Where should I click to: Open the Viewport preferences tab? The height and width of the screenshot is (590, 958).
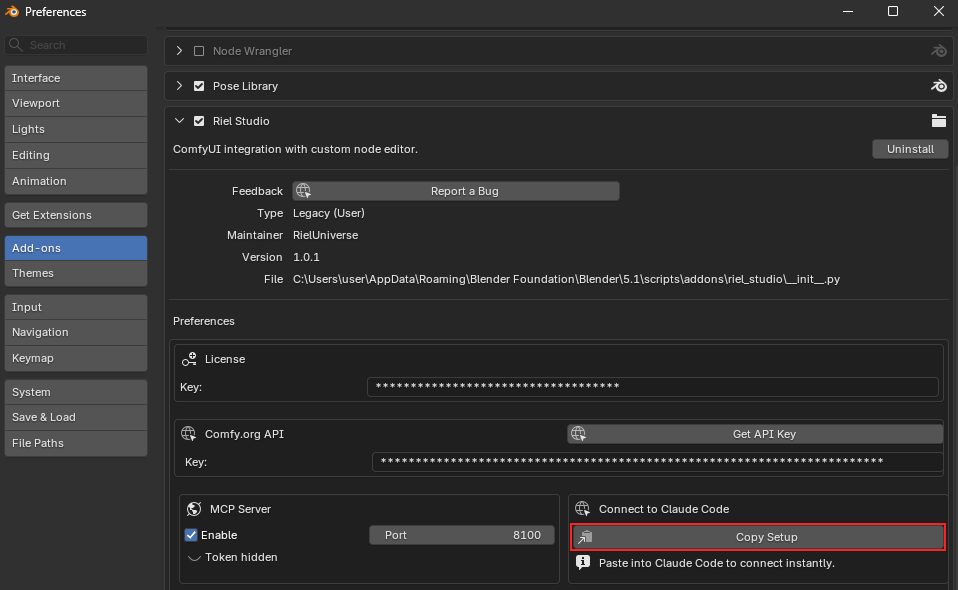(x=76, y=103)
